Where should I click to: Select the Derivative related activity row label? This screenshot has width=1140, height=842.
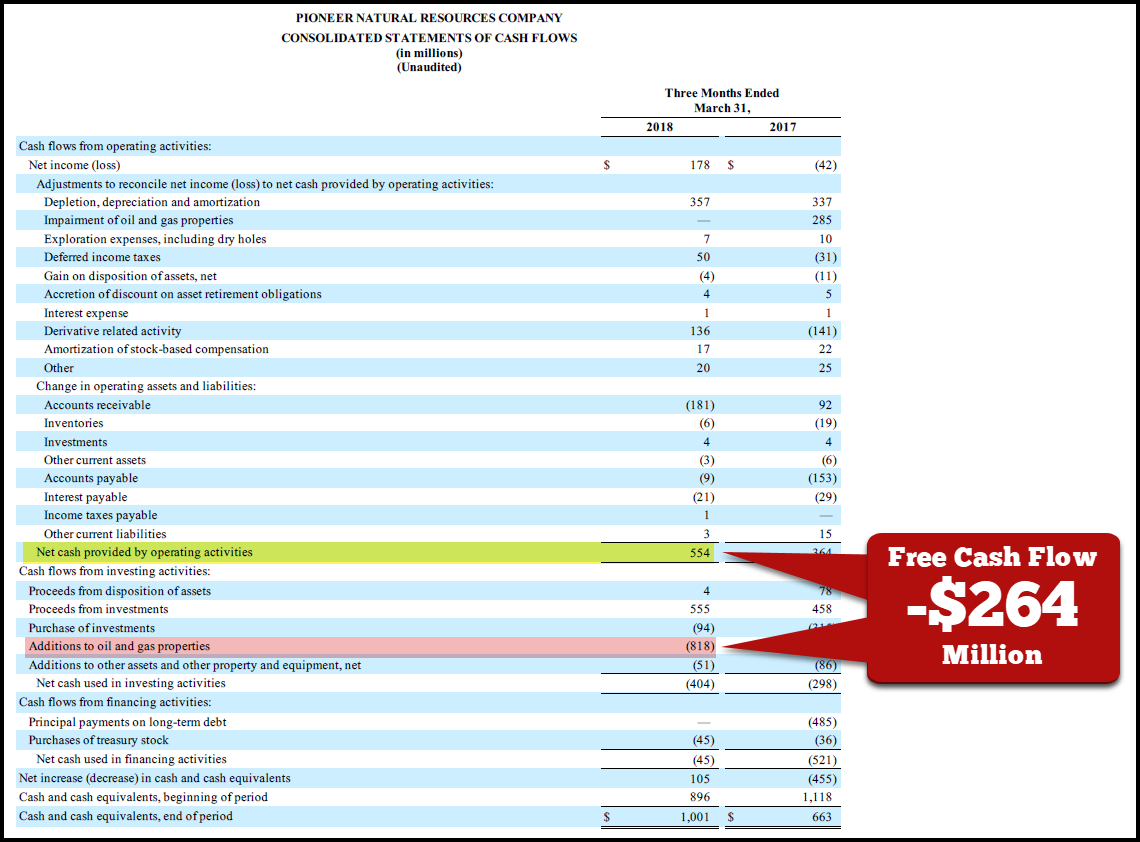pos(113,331)
